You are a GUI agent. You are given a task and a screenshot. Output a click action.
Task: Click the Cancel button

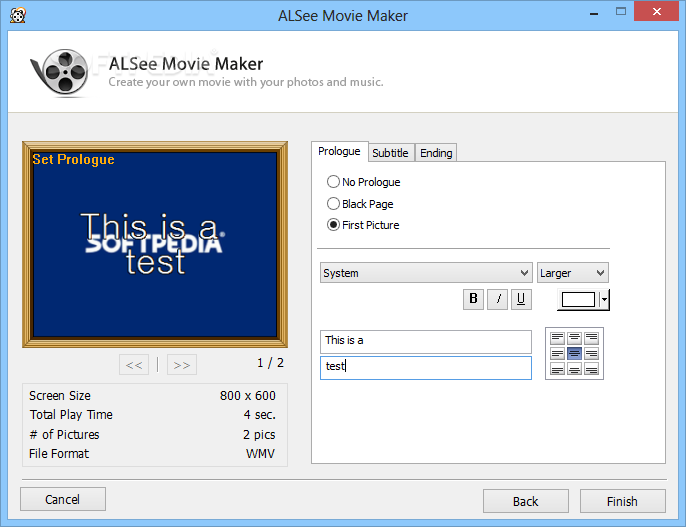[x=63, y=499]
